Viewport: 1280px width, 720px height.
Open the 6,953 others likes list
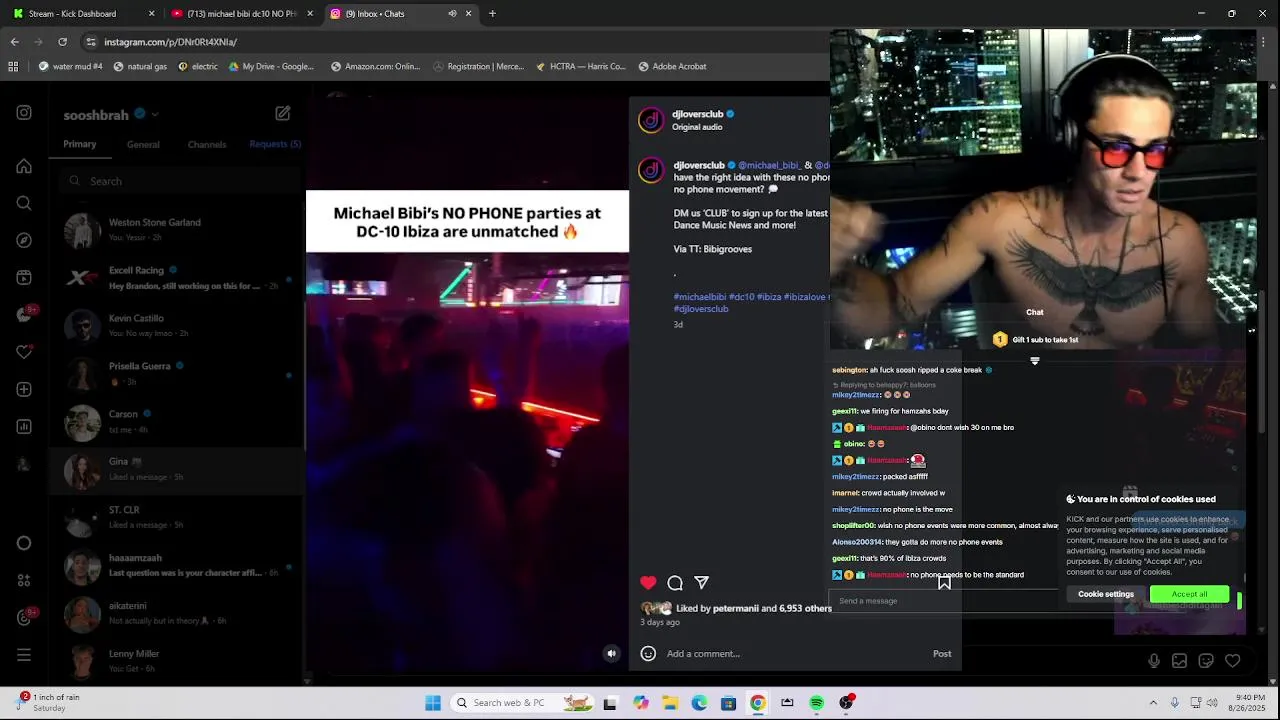805,608
